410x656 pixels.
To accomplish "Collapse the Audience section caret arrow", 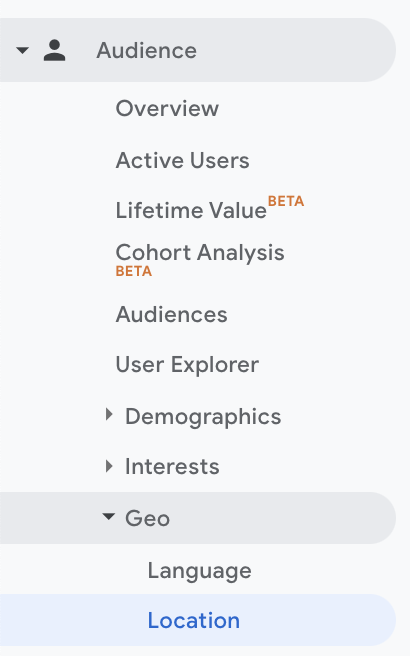I will [x=22, y=51].
